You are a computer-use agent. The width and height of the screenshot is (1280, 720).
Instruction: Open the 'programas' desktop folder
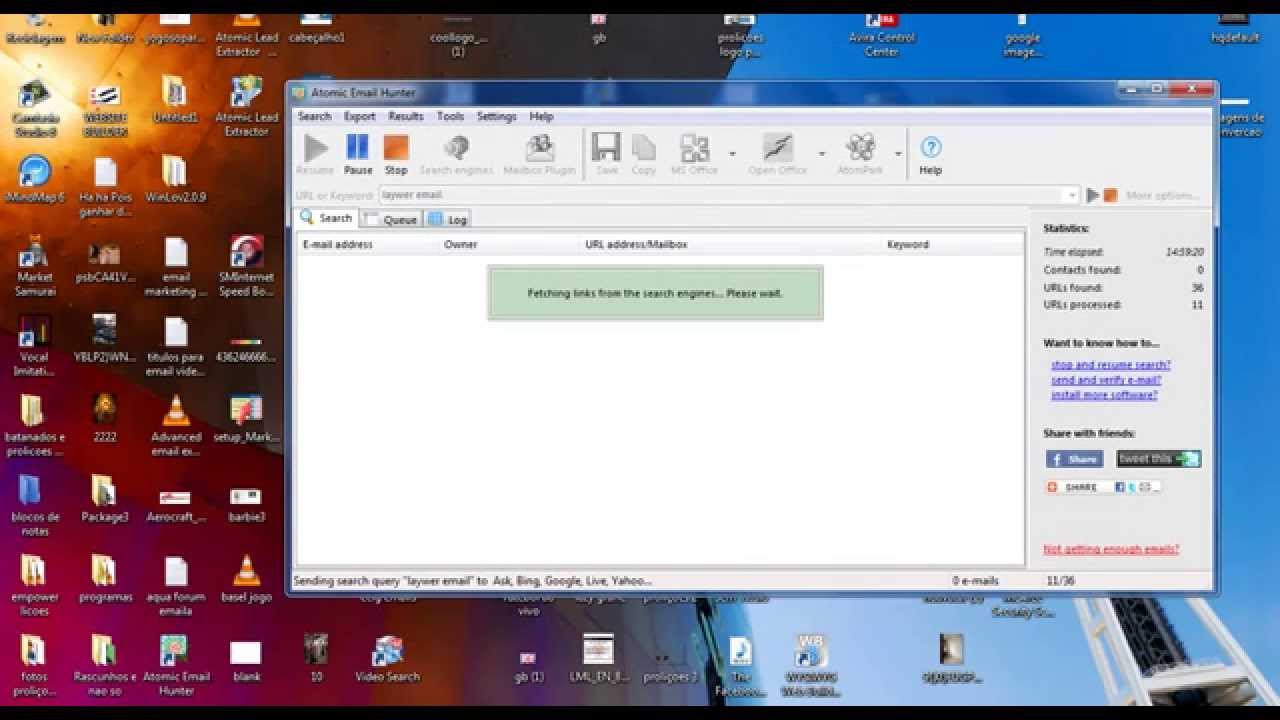tap(104, 578)
